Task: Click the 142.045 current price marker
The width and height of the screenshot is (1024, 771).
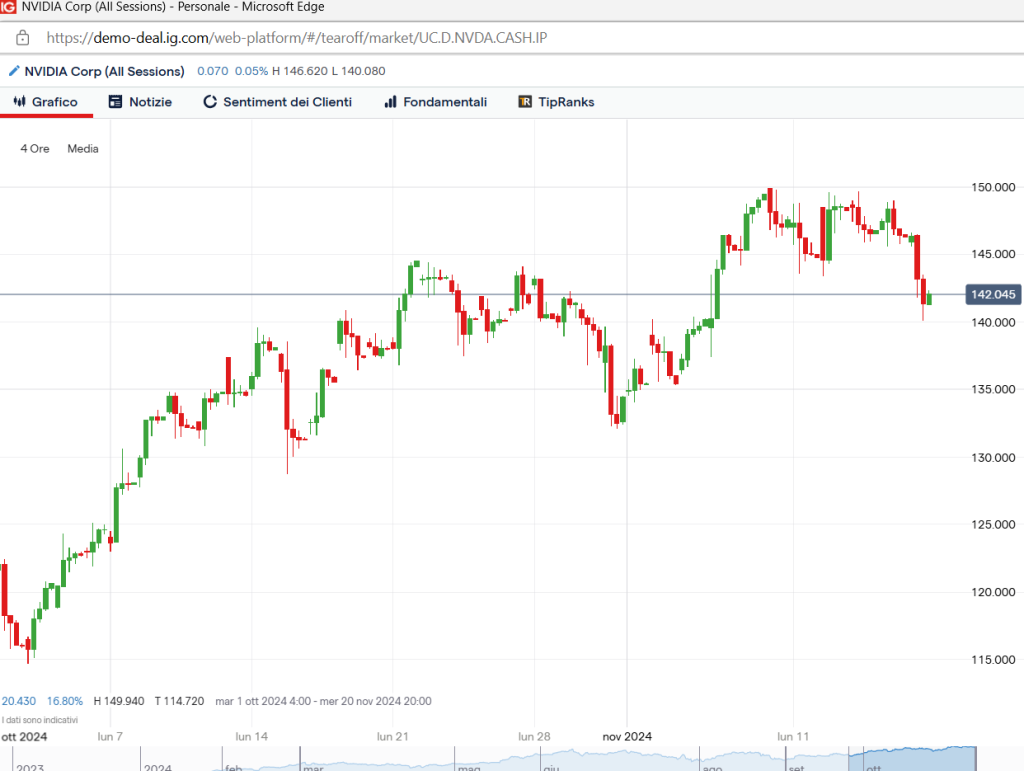Action: [993, 294]
